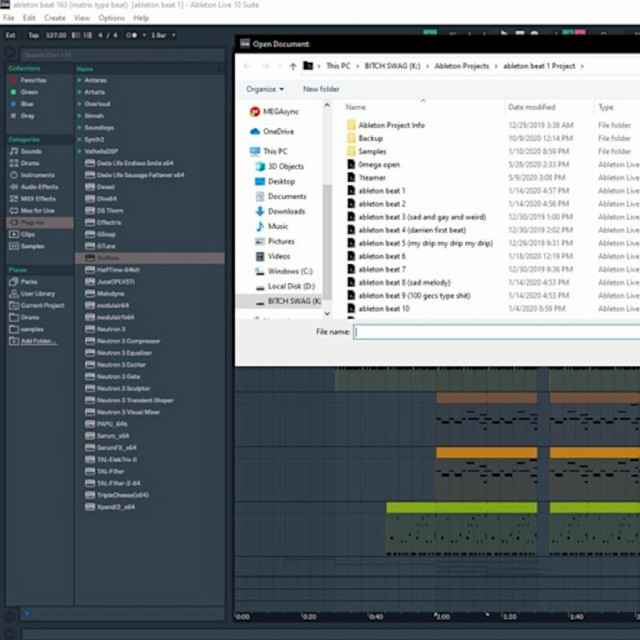Expand Overloud plug-in folder
This screenshot has width=640, height=640.
(x=80, y=104)
